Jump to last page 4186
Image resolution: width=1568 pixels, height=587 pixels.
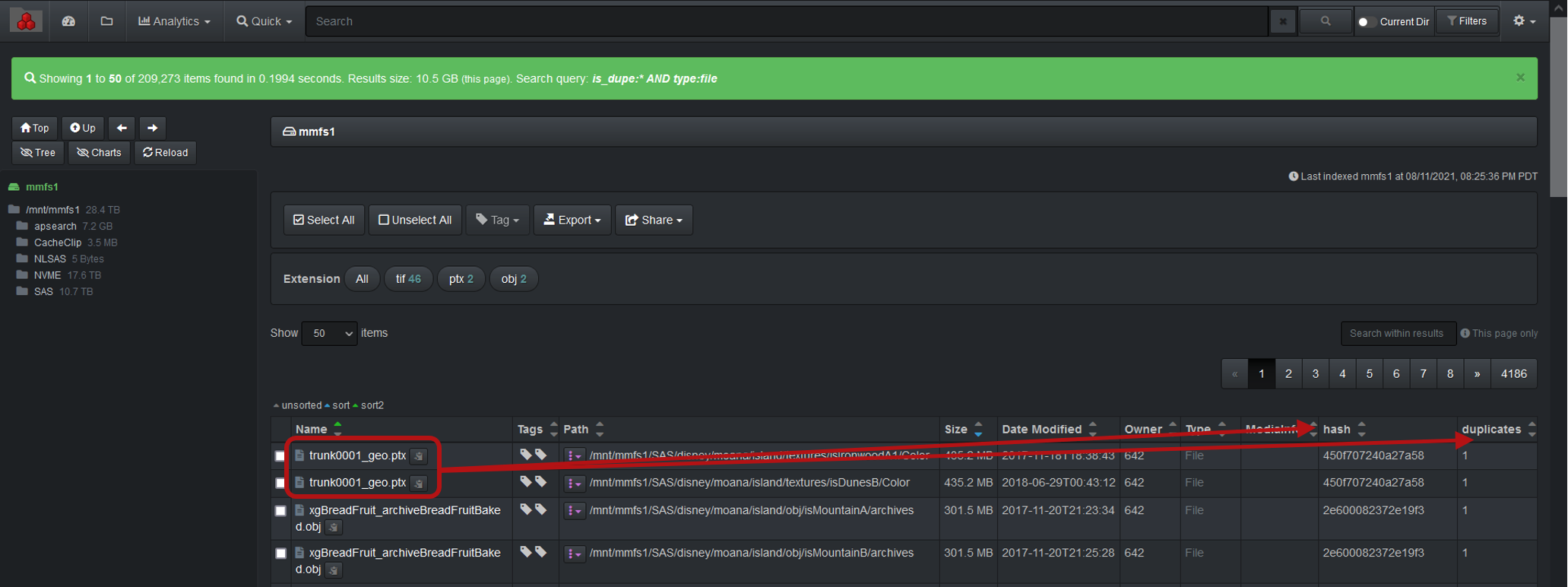pyautogui.click(x=1513, y=373)
